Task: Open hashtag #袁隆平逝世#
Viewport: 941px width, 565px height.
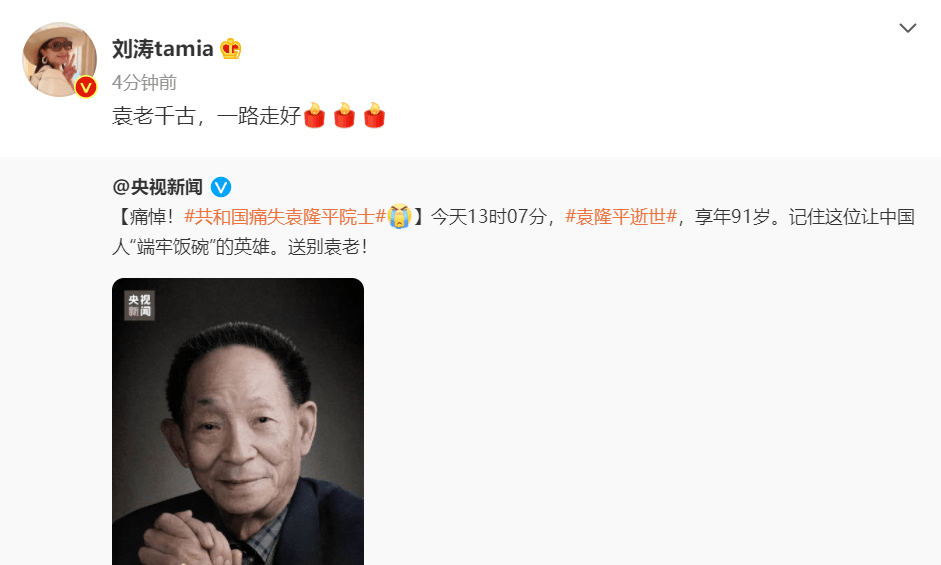Action: pyautogui.click(x=621, y=217)
